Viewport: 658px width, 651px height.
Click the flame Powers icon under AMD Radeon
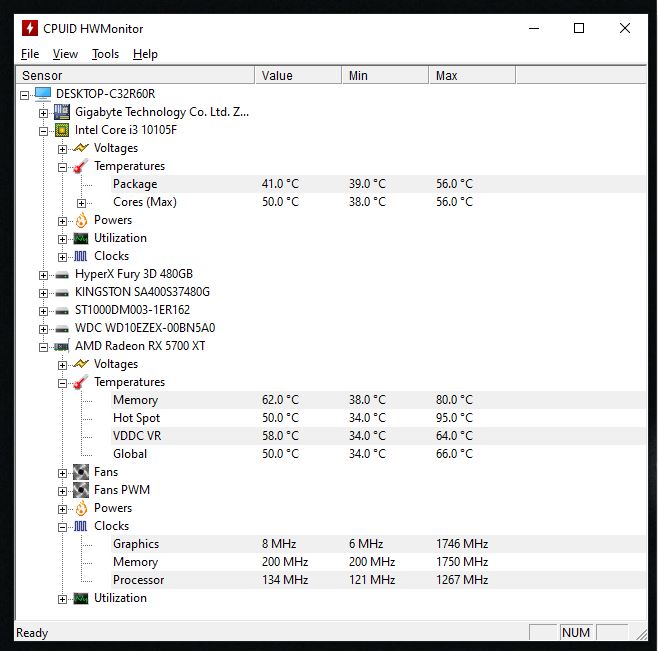click(x=81, y=508)
